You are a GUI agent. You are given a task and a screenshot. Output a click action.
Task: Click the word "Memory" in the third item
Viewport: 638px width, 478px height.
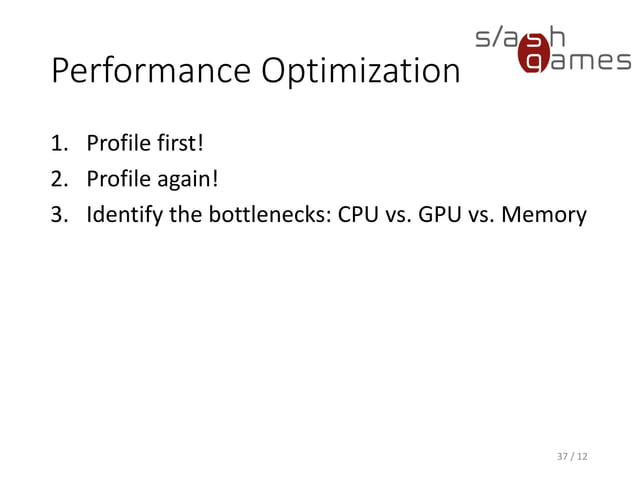click(x=546, y=213)
